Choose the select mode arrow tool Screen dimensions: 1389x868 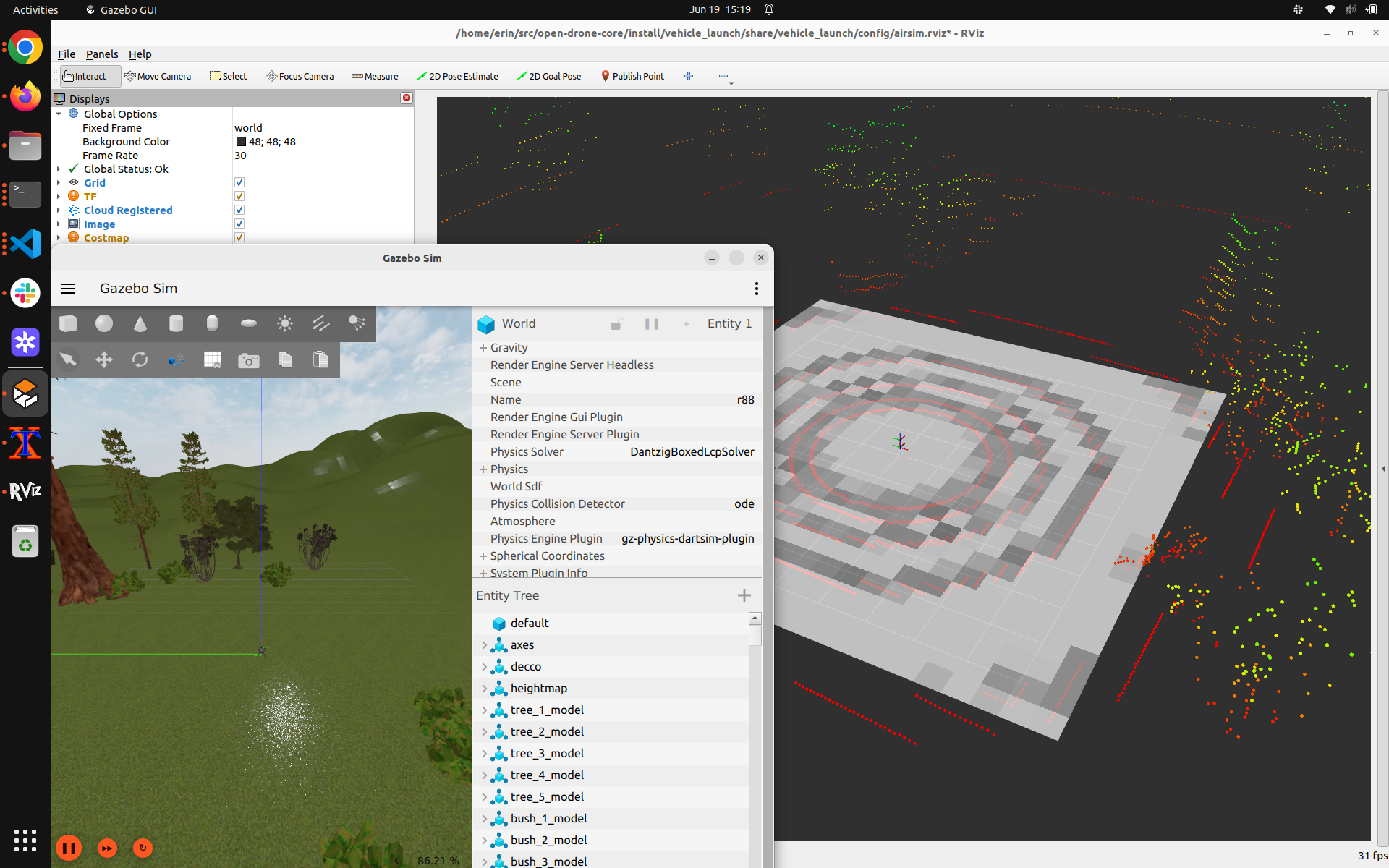point(68,359)
